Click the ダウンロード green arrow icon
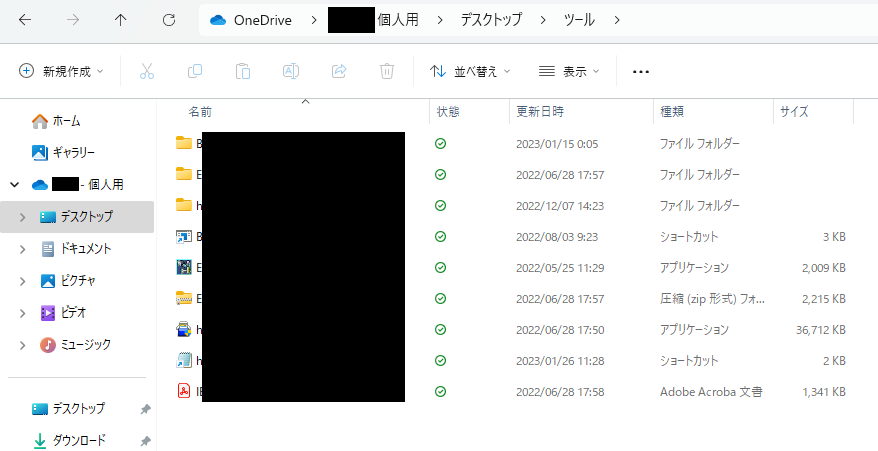Screen dimensions: 878x451 point(40,441)
